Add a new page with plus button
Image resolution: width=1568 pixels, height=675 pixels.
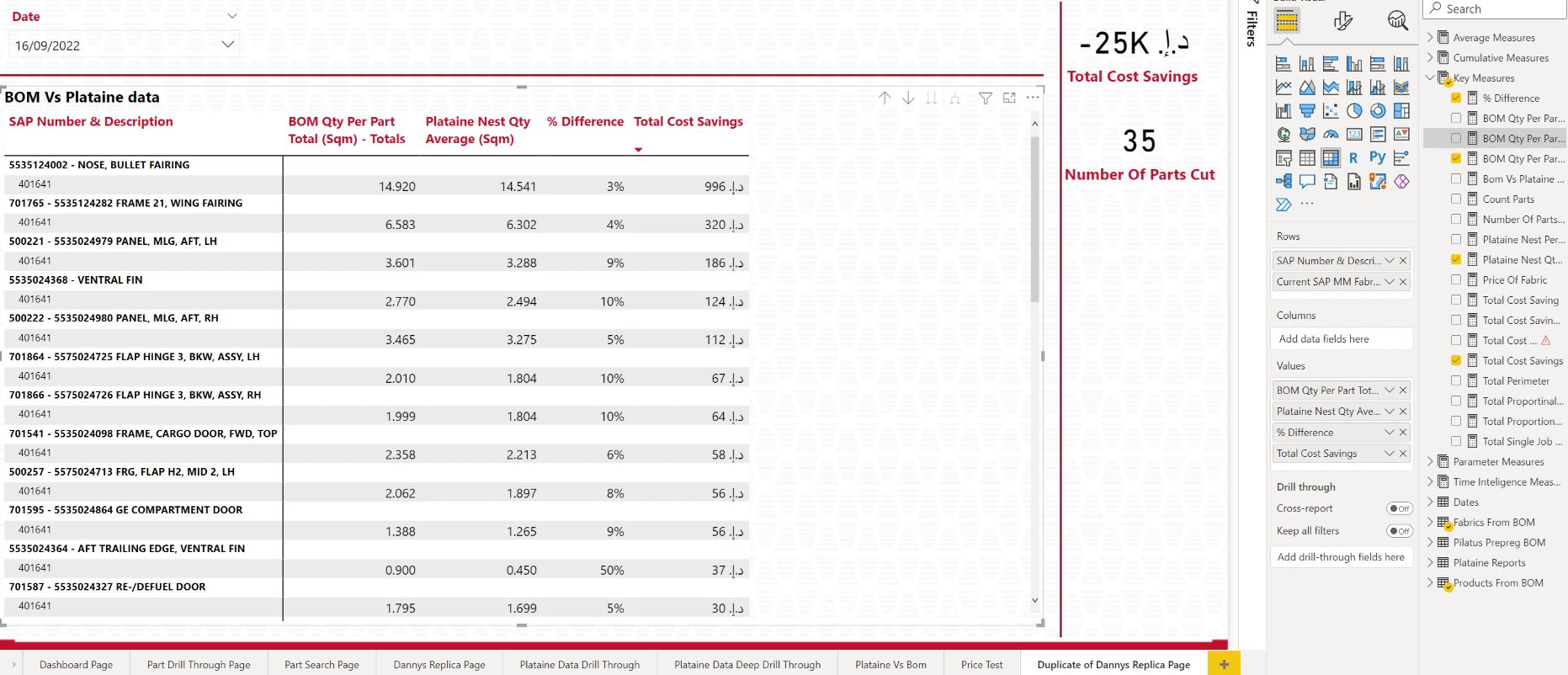(x=1223, y=665)
